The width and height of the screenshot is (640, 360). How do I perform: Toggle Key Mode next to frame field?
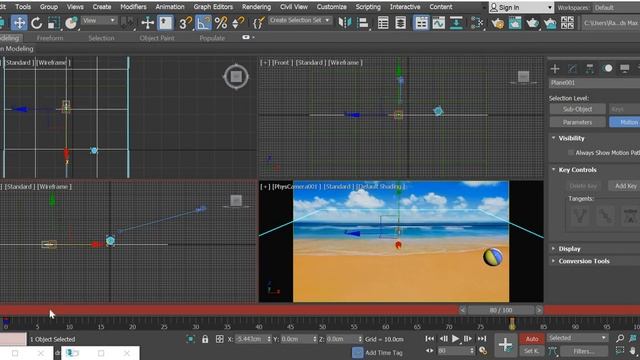430,351
